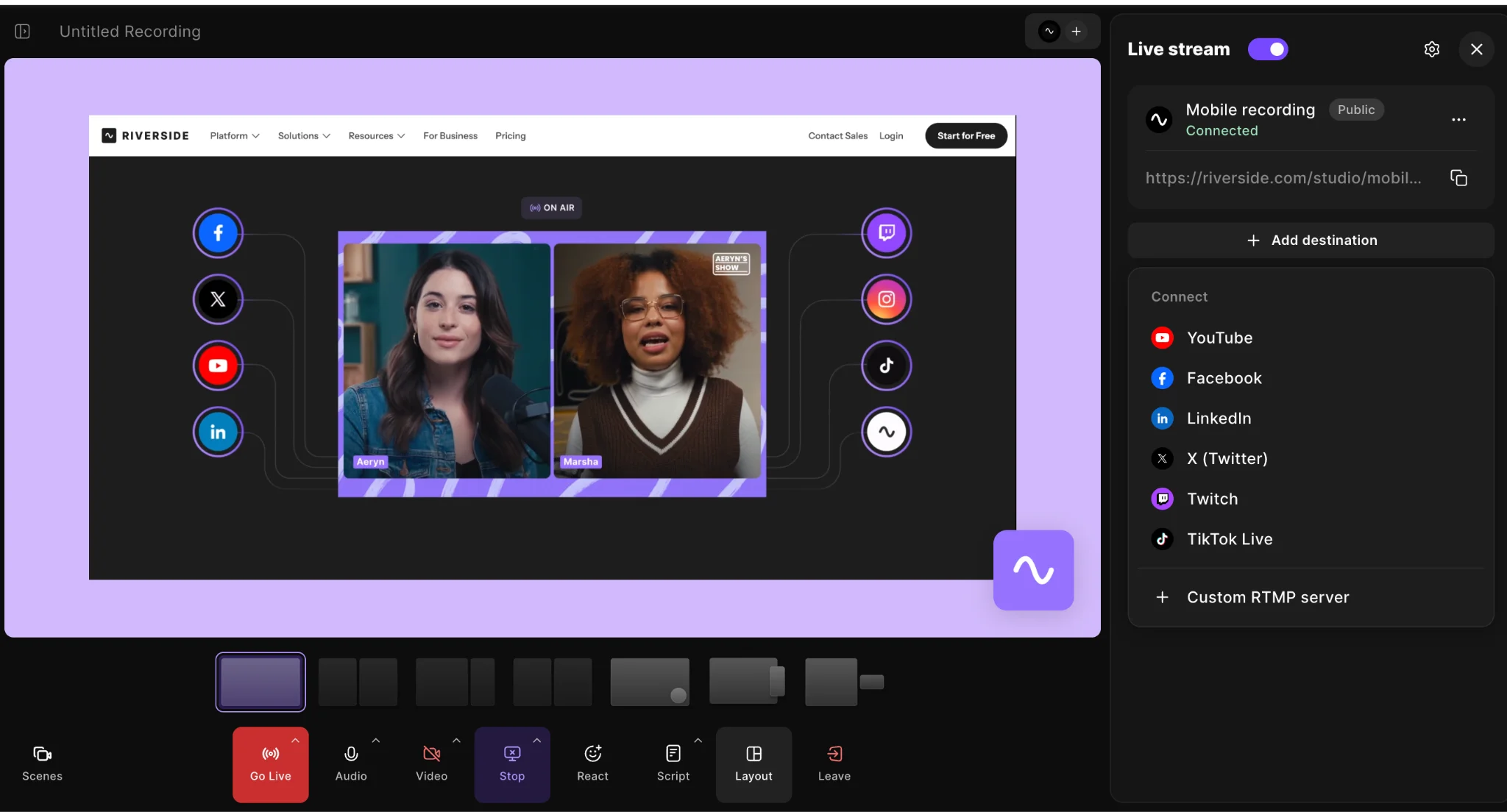Screen dimensions: 1507x812
Task: Click Pricing in shared page nav
Action: coord(510,136)
